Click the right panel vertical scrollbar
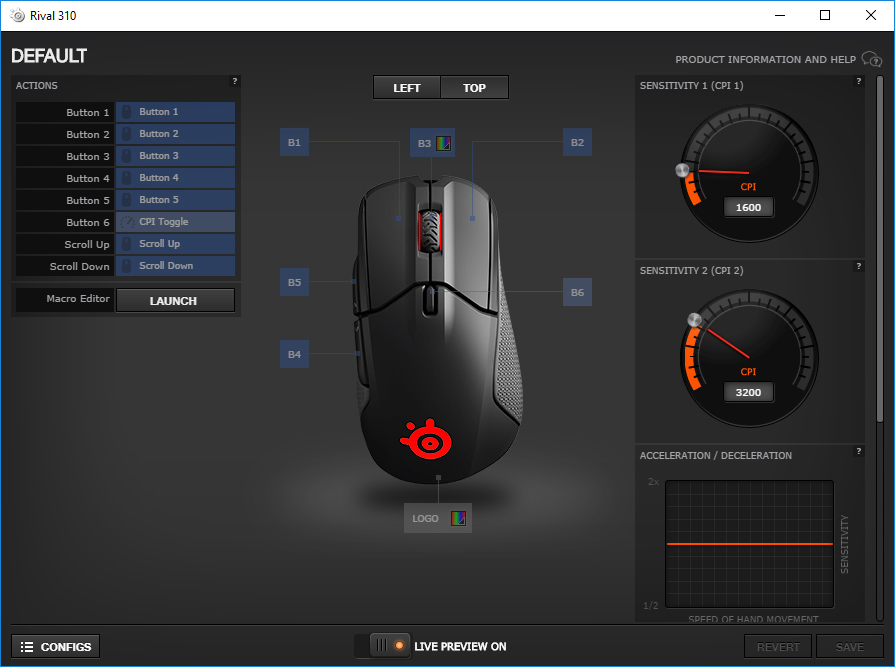This screenshot has height=667, width=895. click(x=880, y=251)
